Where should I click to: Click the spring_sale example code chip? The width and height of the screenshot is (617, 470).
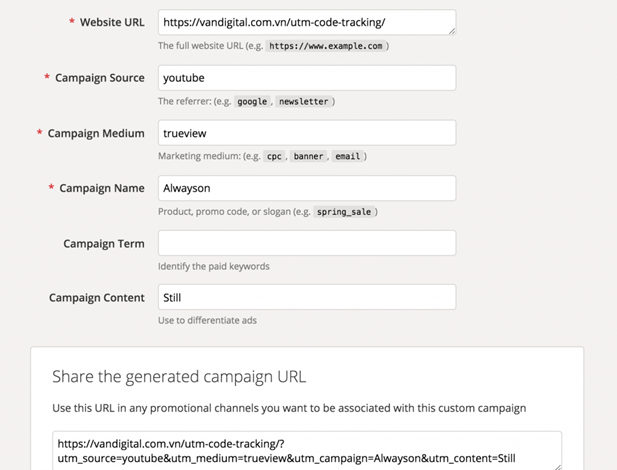(x=346, y=211)
